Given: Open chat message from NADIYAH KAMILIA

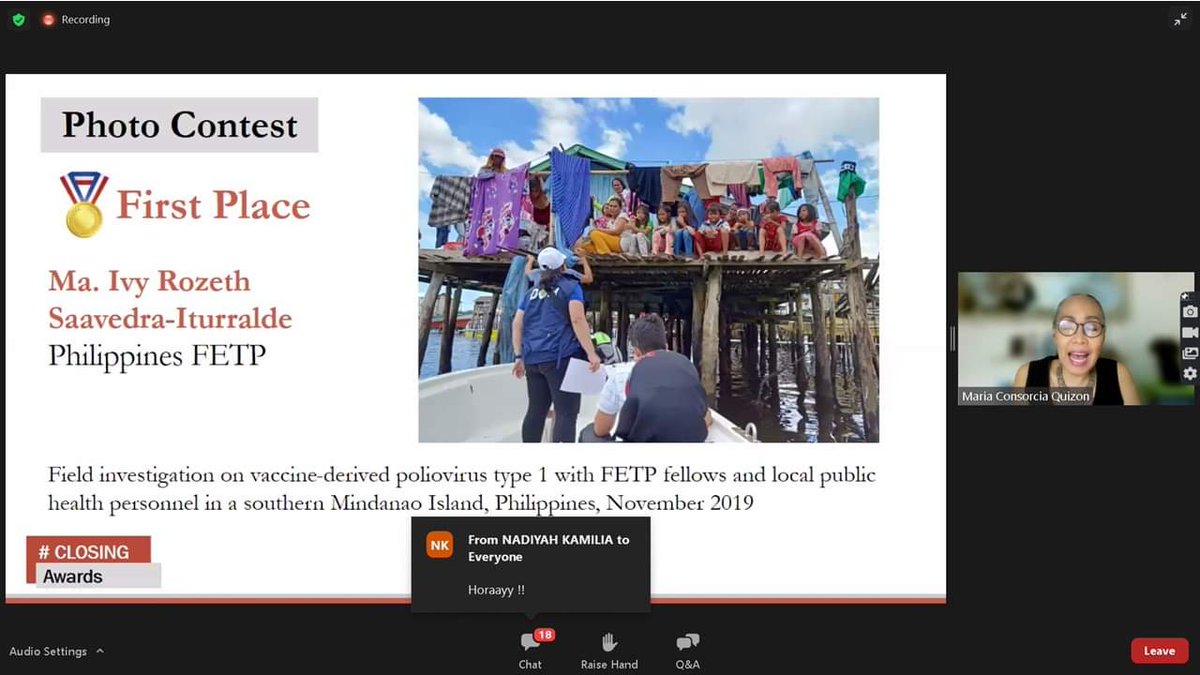Looking at the screenshot, I should [x=531, y=565].
